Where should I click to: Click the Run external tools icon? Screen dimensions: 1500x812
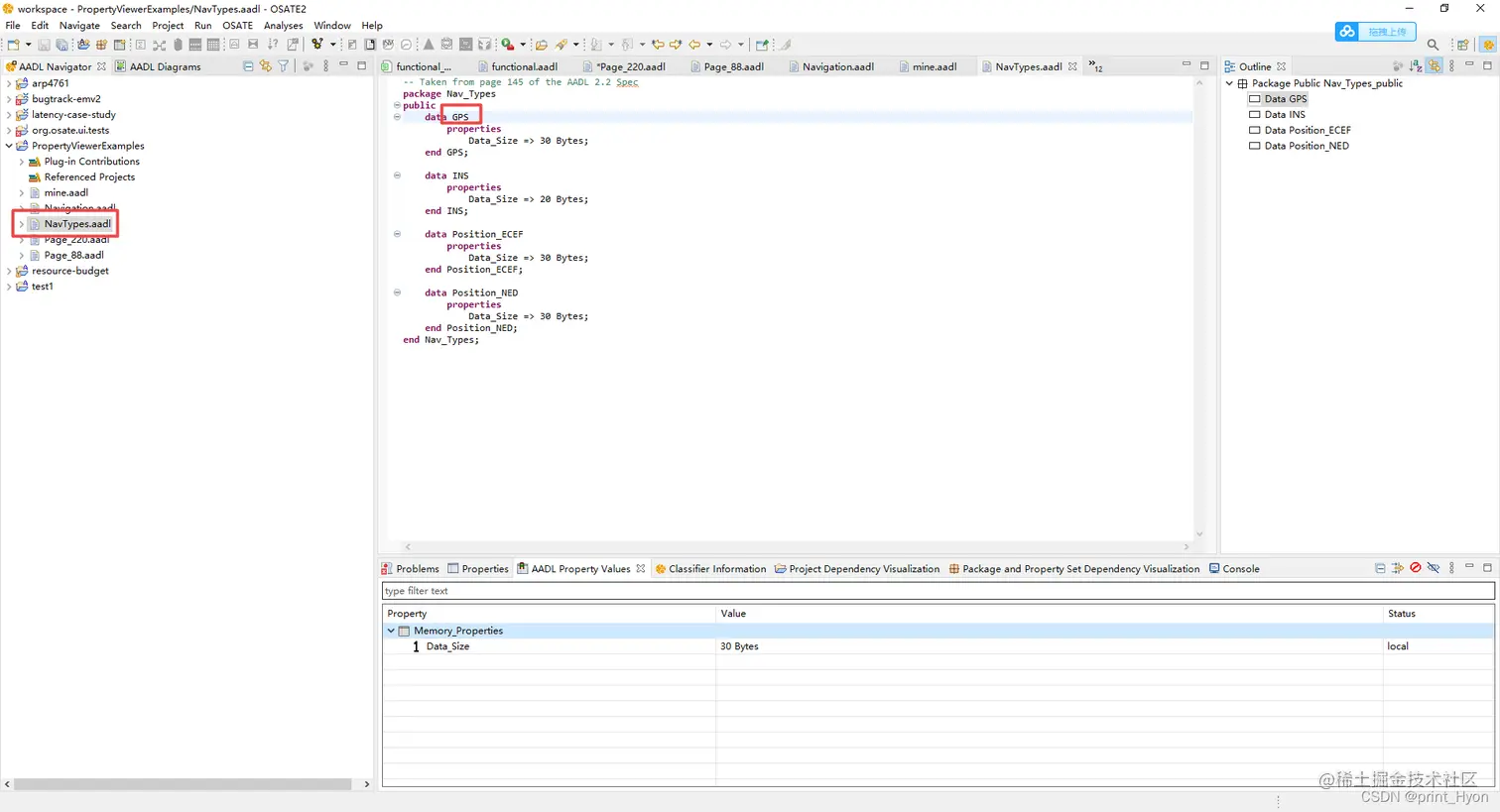507,45
